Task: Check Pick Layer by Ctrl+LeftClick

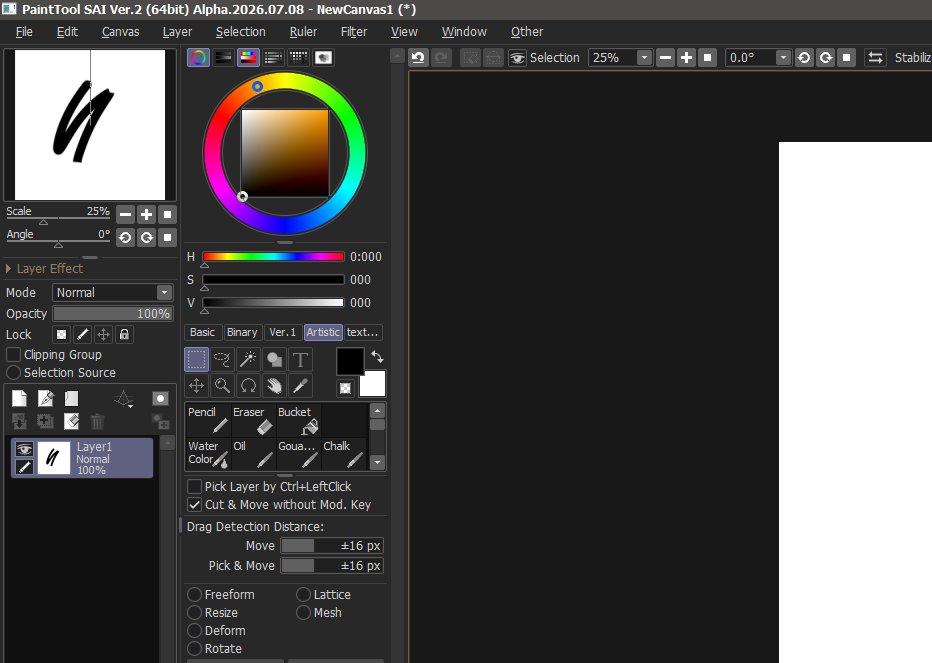Action: [x=194, y=486]
